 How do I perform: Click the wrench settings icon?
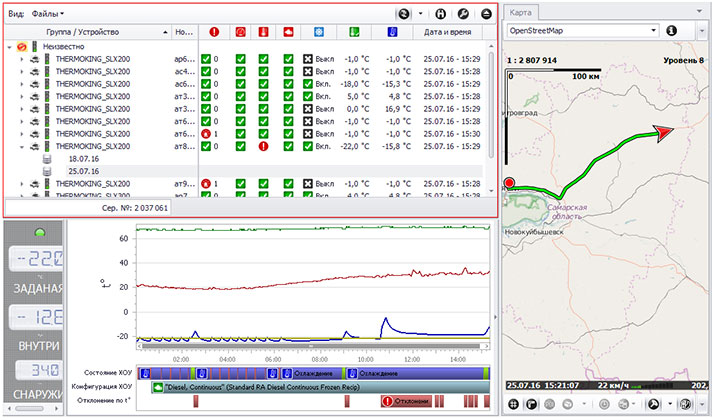point(463,14)
